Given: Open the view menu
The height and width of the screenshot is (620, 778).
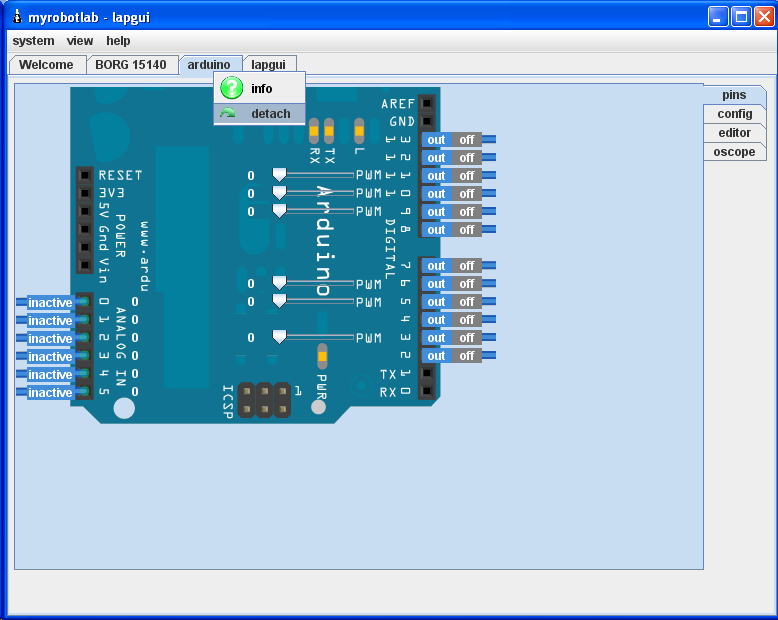Looking at the screenshot, I should tap(80, 41).
